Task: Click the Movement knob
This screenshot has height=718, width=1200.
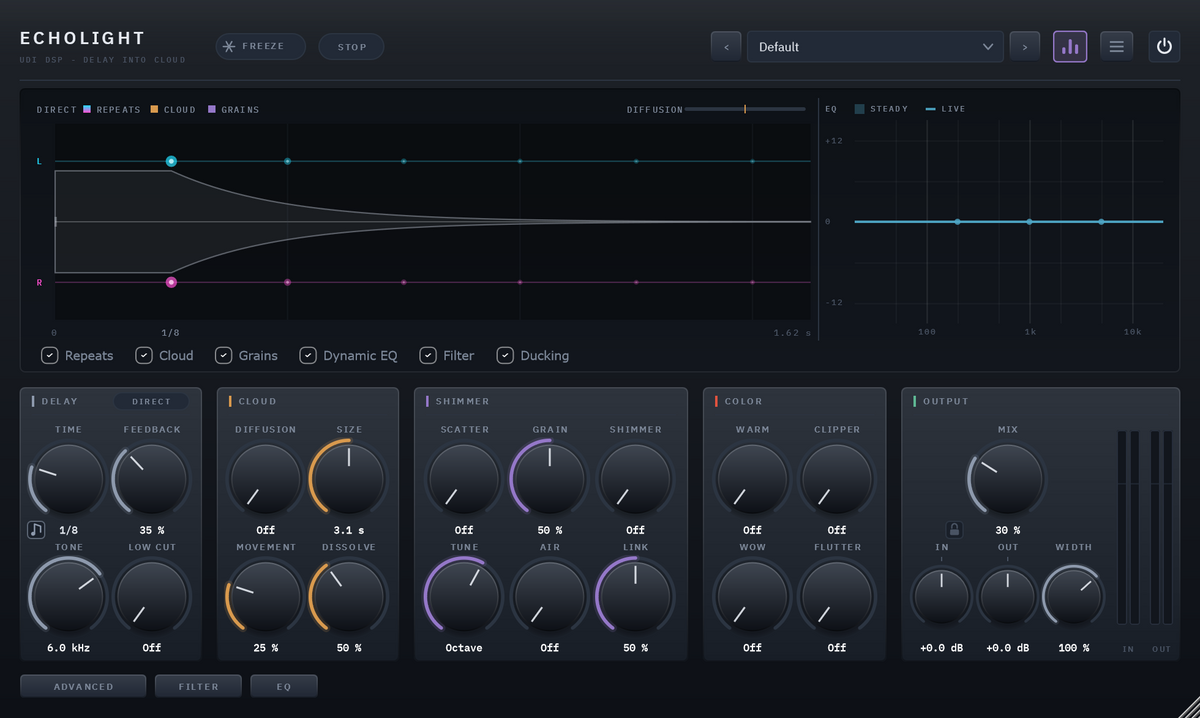Action: [265, 597]
